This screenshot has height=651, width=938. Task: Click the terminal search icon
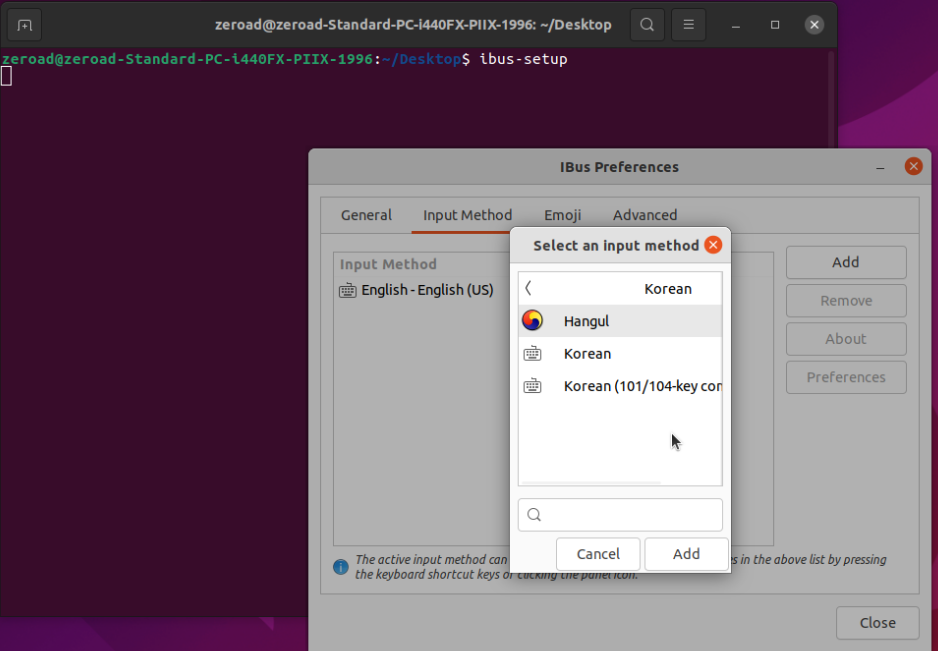(647, 25)
